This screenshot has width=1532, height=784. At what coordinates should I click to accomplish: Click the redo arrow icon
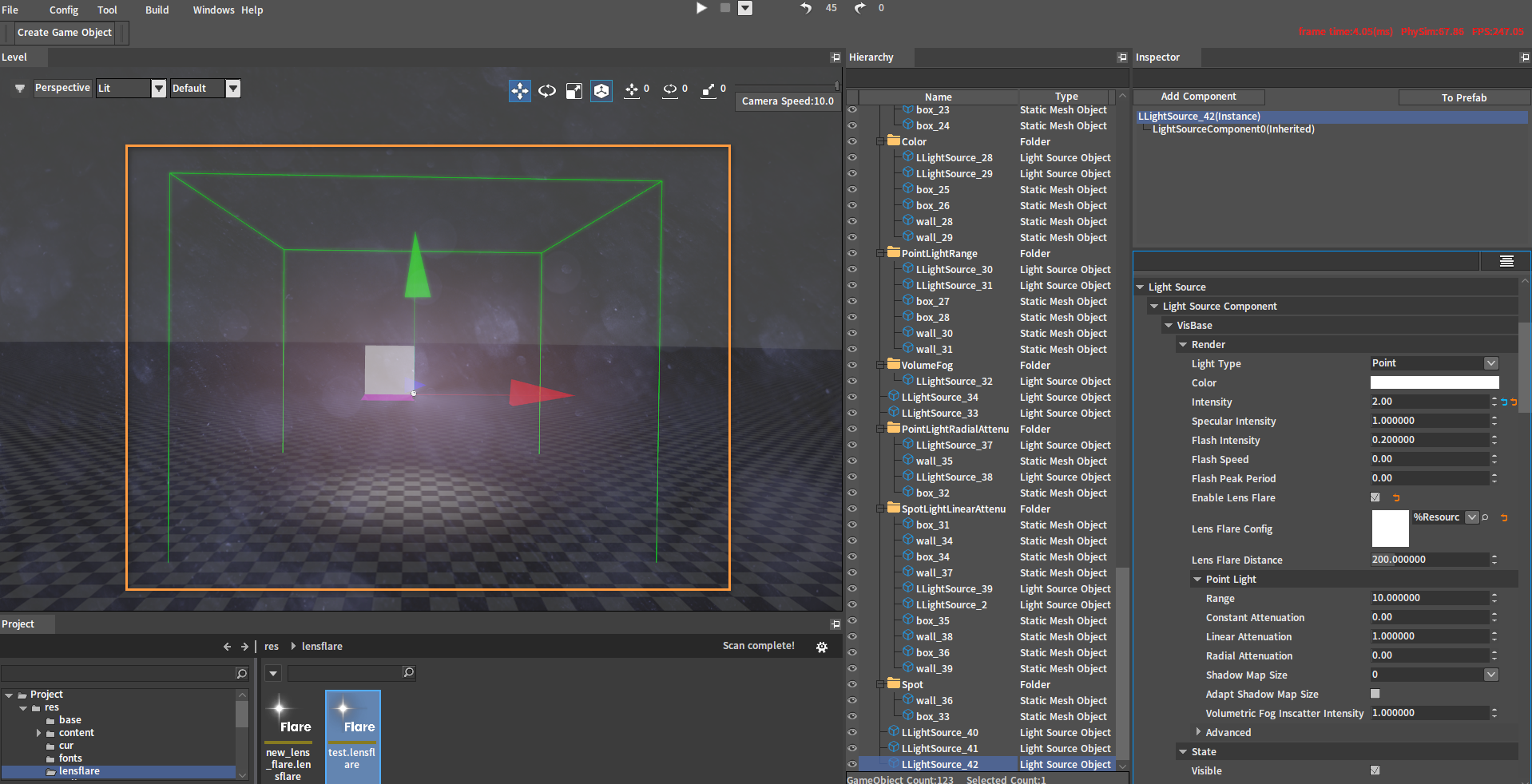click(860, 8)
